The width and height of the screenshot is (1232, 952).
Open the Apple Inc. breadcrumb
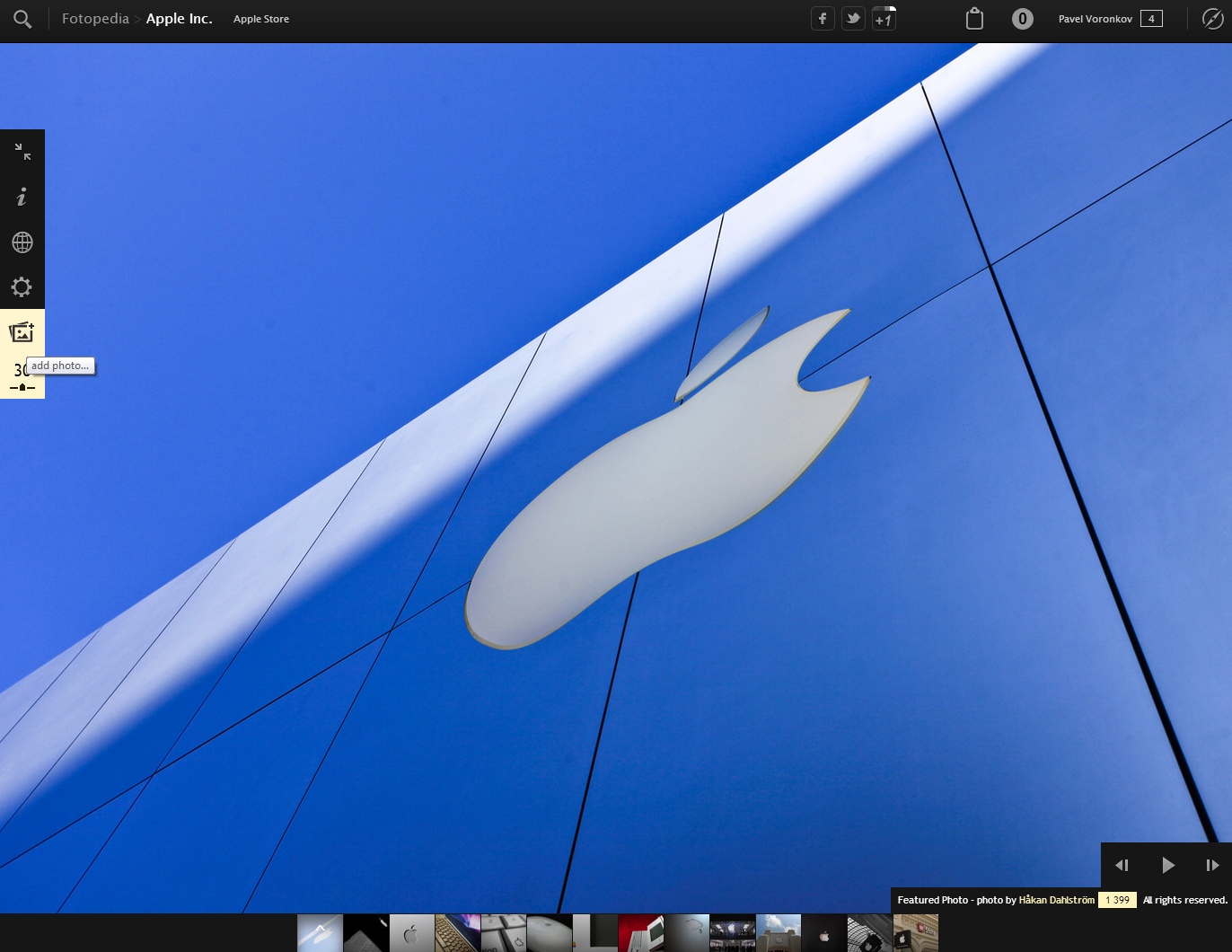[x=179, y=19]
